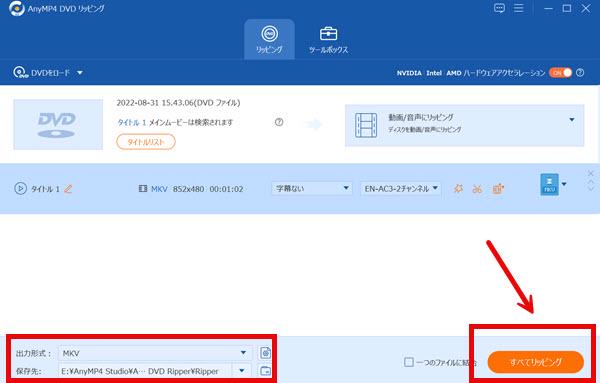
Task: Click the MKV format film icon in title row
Action: pyautogui.click(x=143, y=189)
